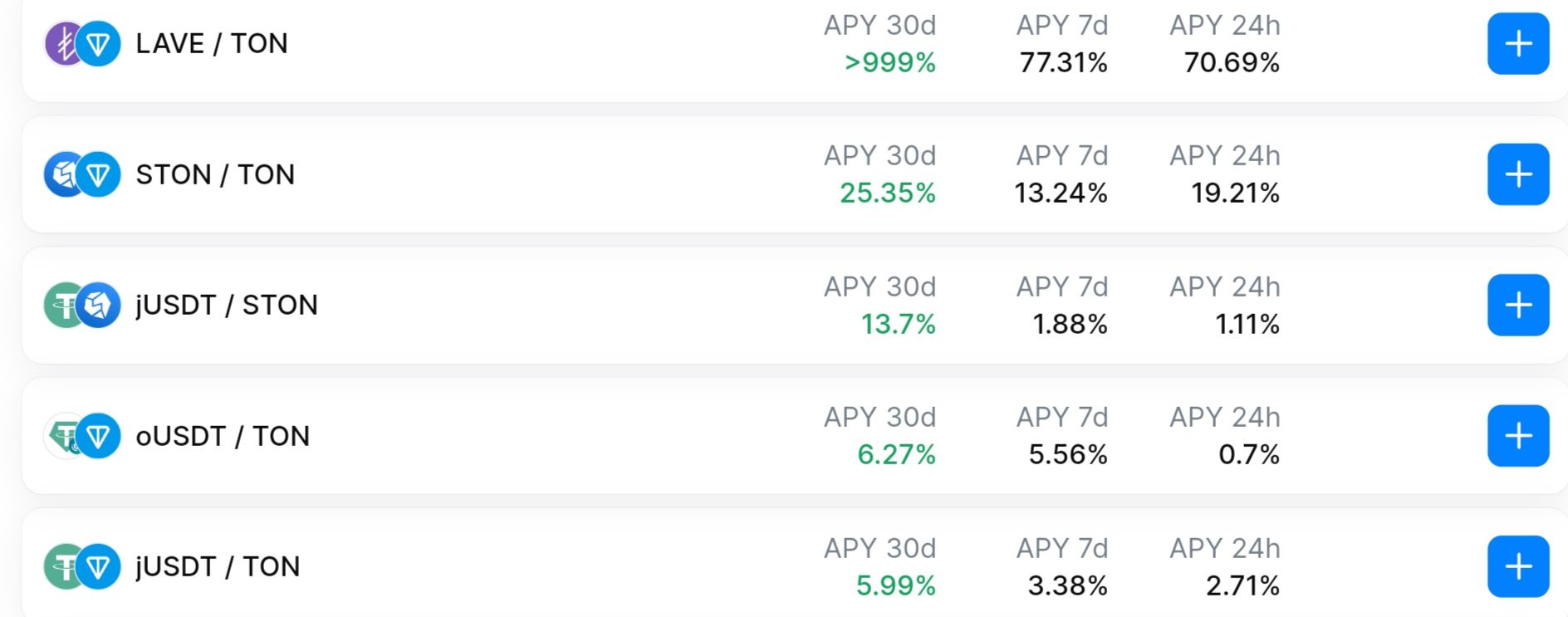Click the plus button for LAVE / TON
This screenshot has height=617, width=1568.
tap(1517, 44)
